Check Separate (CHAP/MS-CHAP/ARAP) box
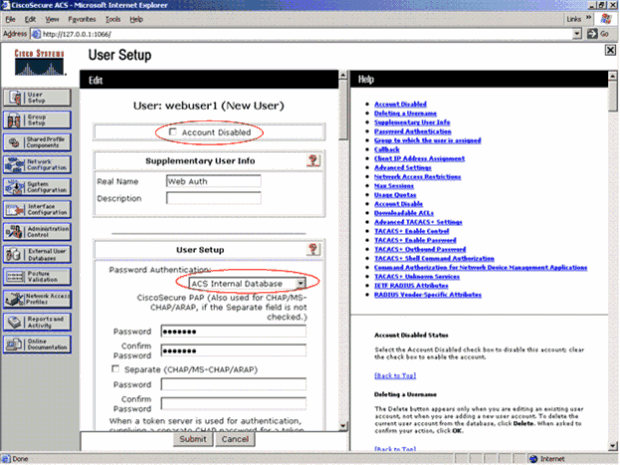Image resolution: width=620 pixels, height=465 pixels. click(x=115, y=369)
